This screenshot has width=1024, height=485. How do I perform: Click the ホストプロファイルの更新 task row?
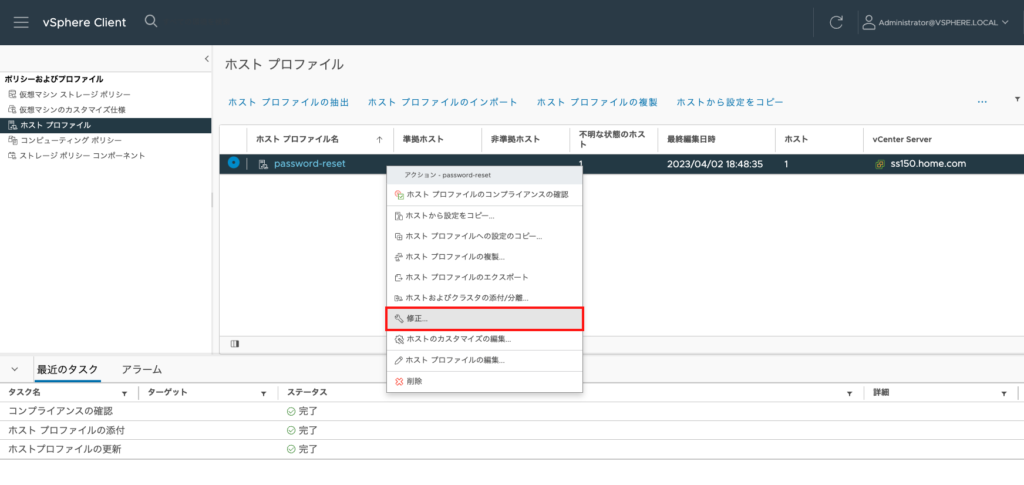pos(512,449)
